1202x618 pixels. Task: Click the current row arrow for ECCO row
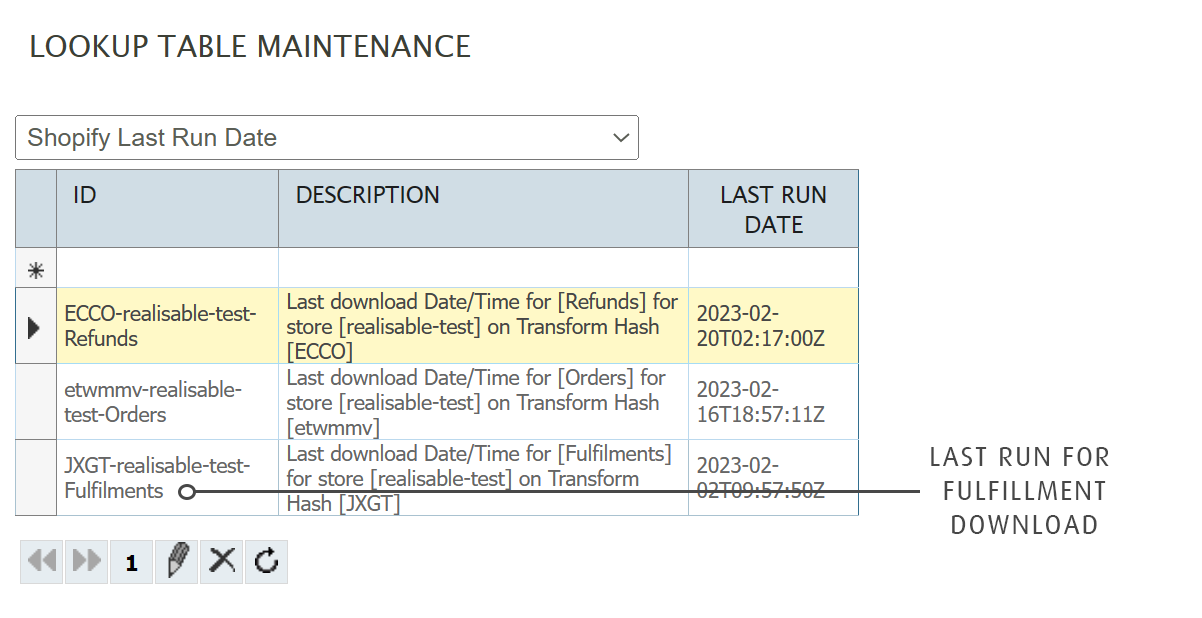[35, 326]
